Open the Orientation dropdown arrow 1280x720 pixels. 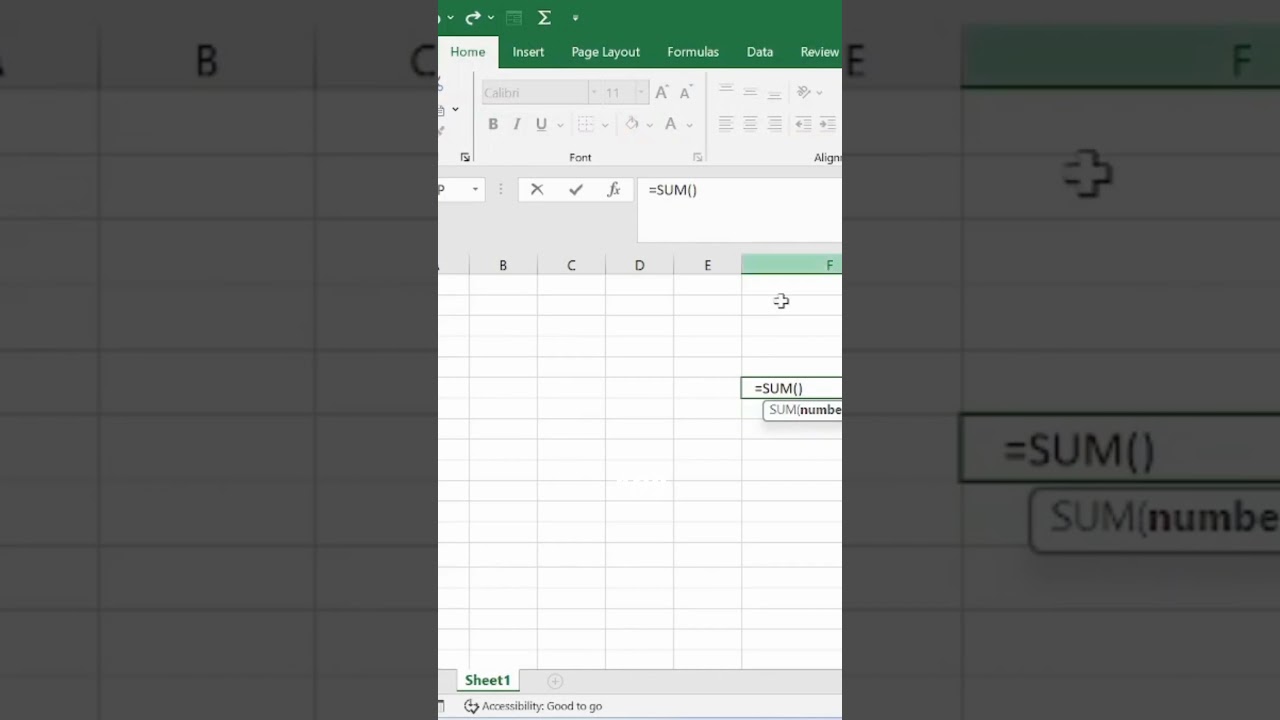[x=819, y=93]
